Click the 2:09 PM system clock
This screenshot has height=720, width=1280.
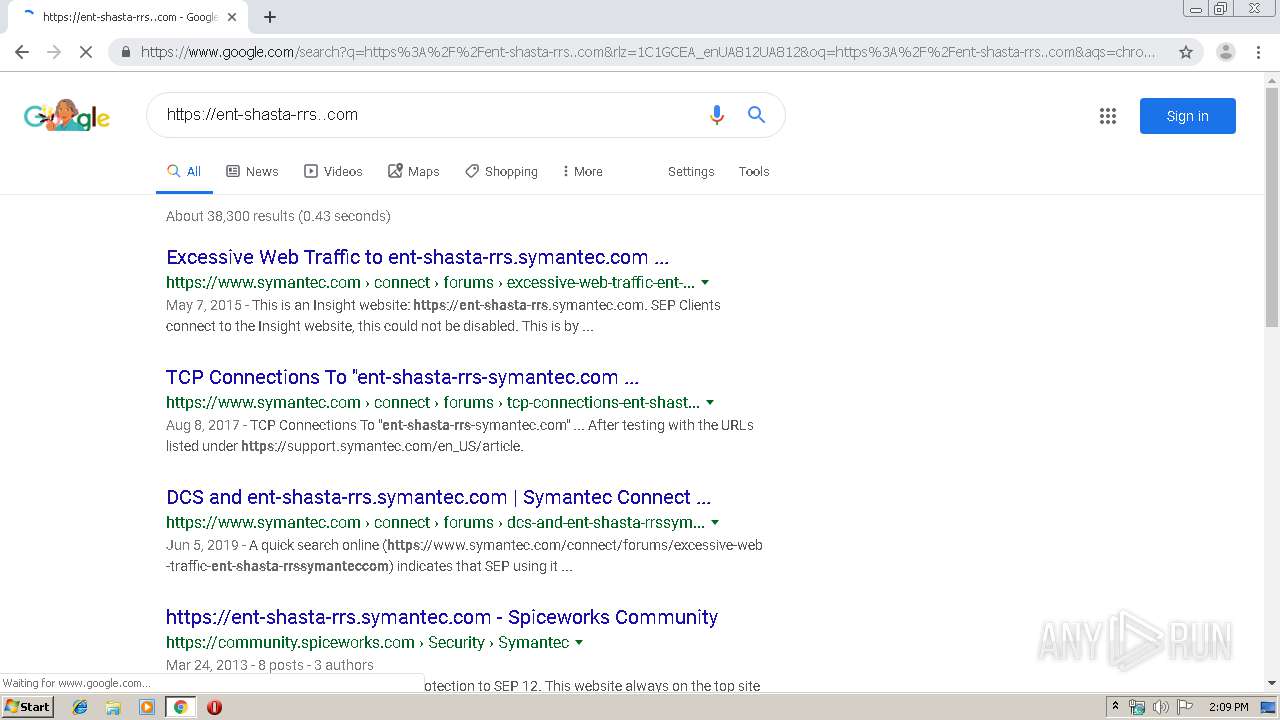[x=1228, y=707]
